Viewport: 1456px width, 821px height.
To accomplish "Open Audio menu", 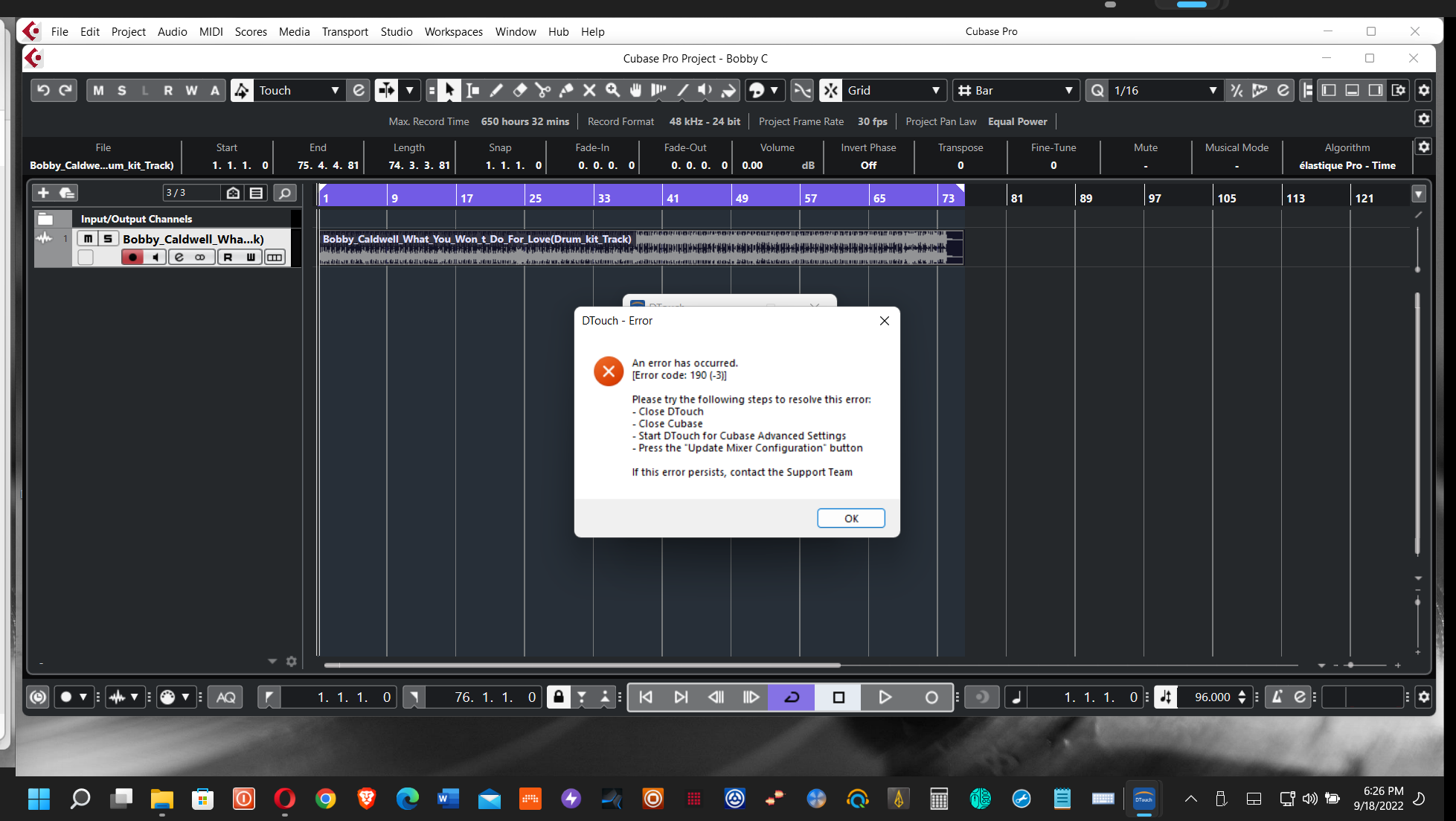I will coord(172,31).
